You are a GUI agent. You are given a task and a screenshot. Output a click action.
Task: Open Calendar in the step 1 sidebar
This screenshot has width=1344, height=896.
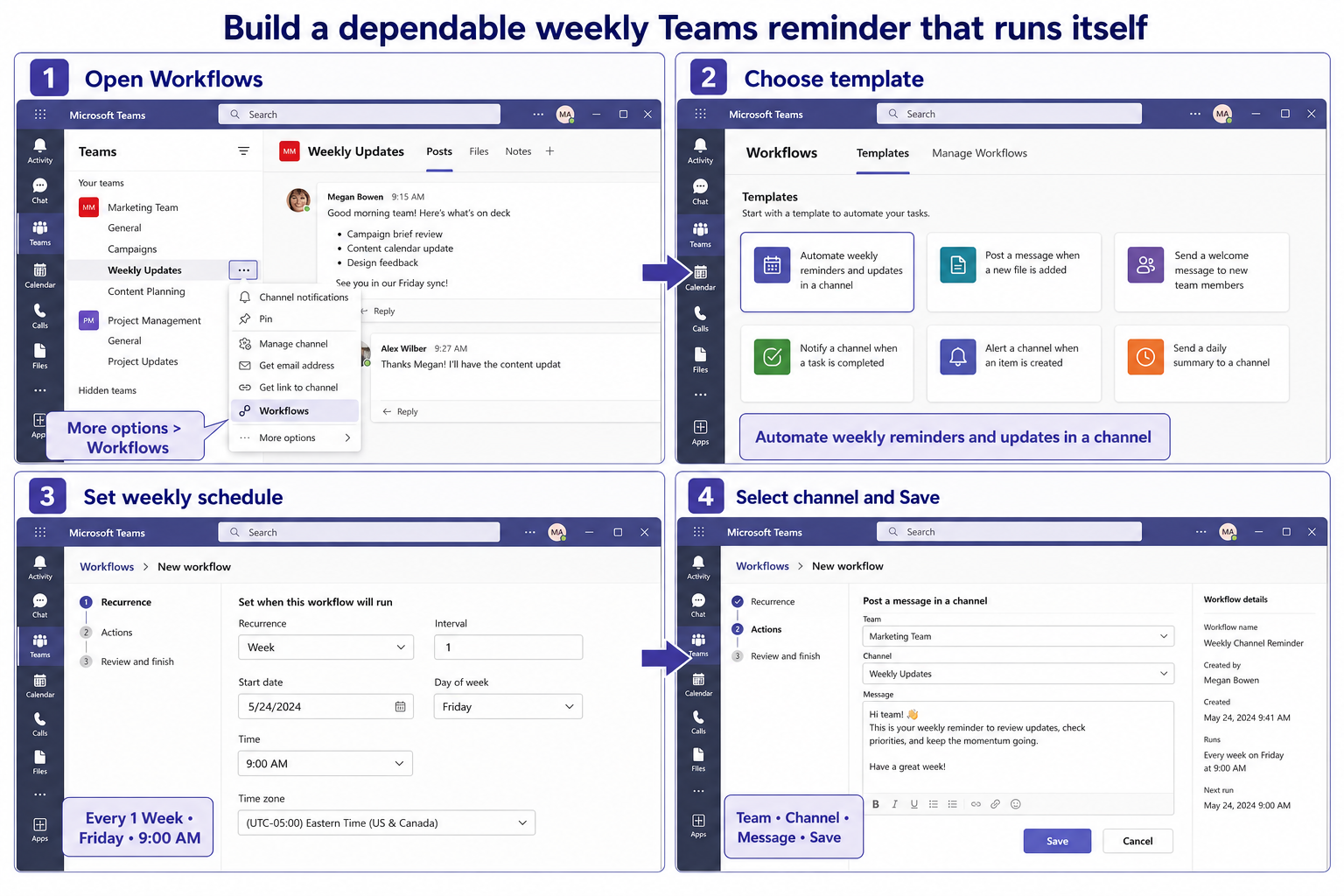pyautogui.click(x=39, y=275)
